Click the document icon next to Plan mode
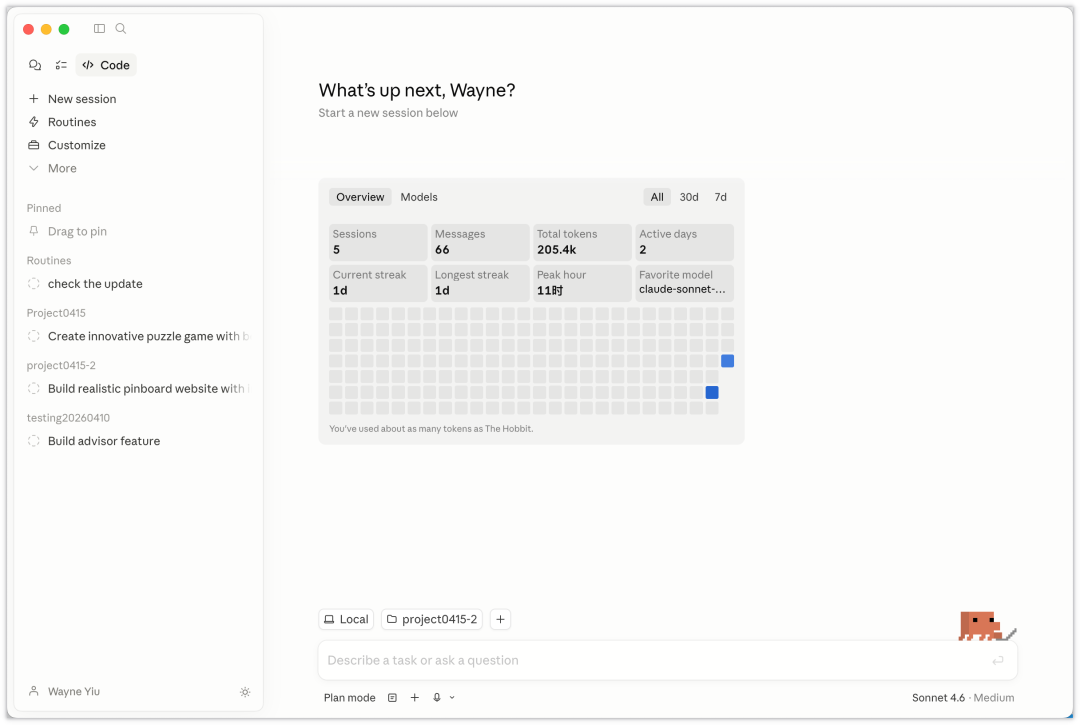Viewport: 1080px width, 725px height. point(392,698)
